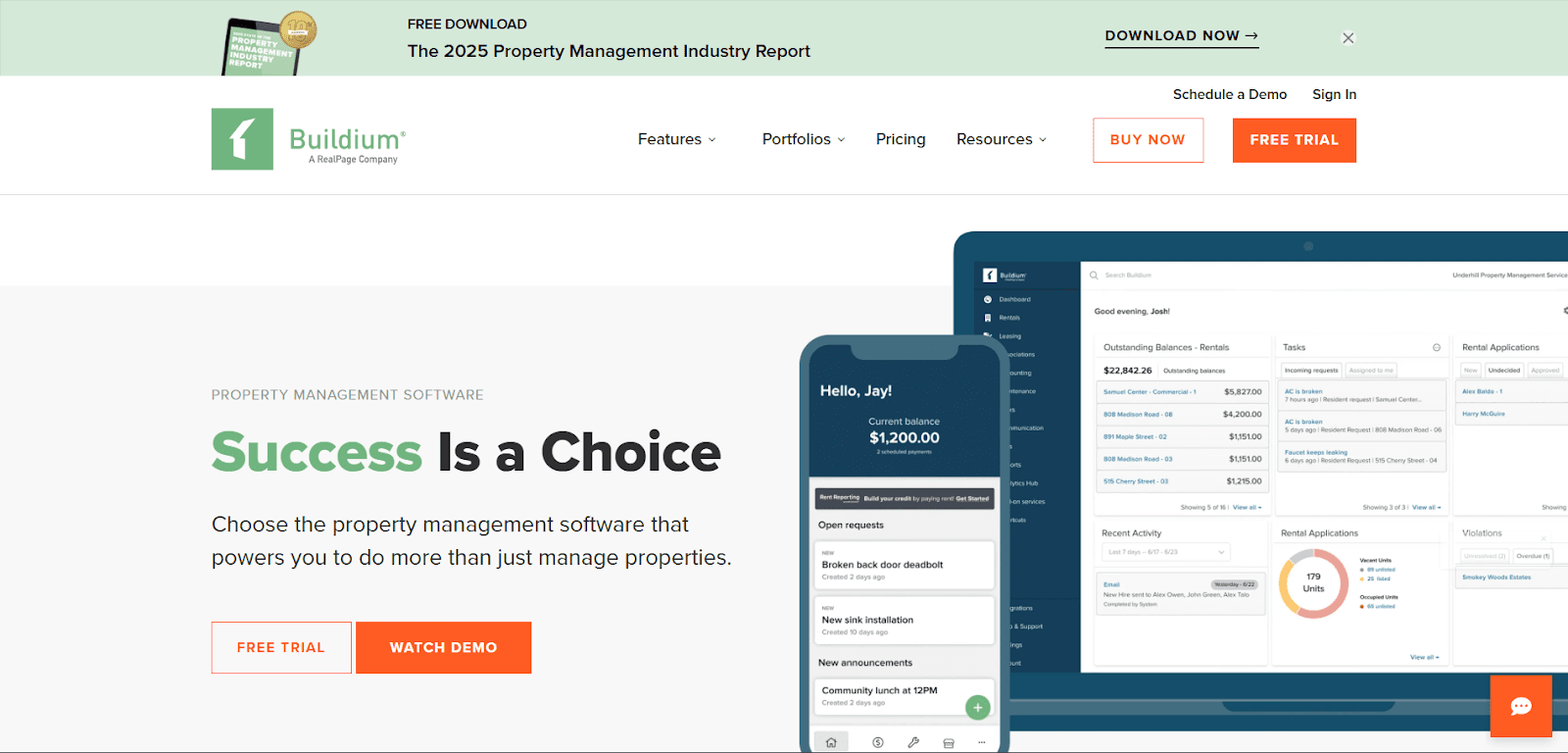Tap the storefront icon in phone mockup
Viewport: 1568px width, 753px height.
coord(949,743)
